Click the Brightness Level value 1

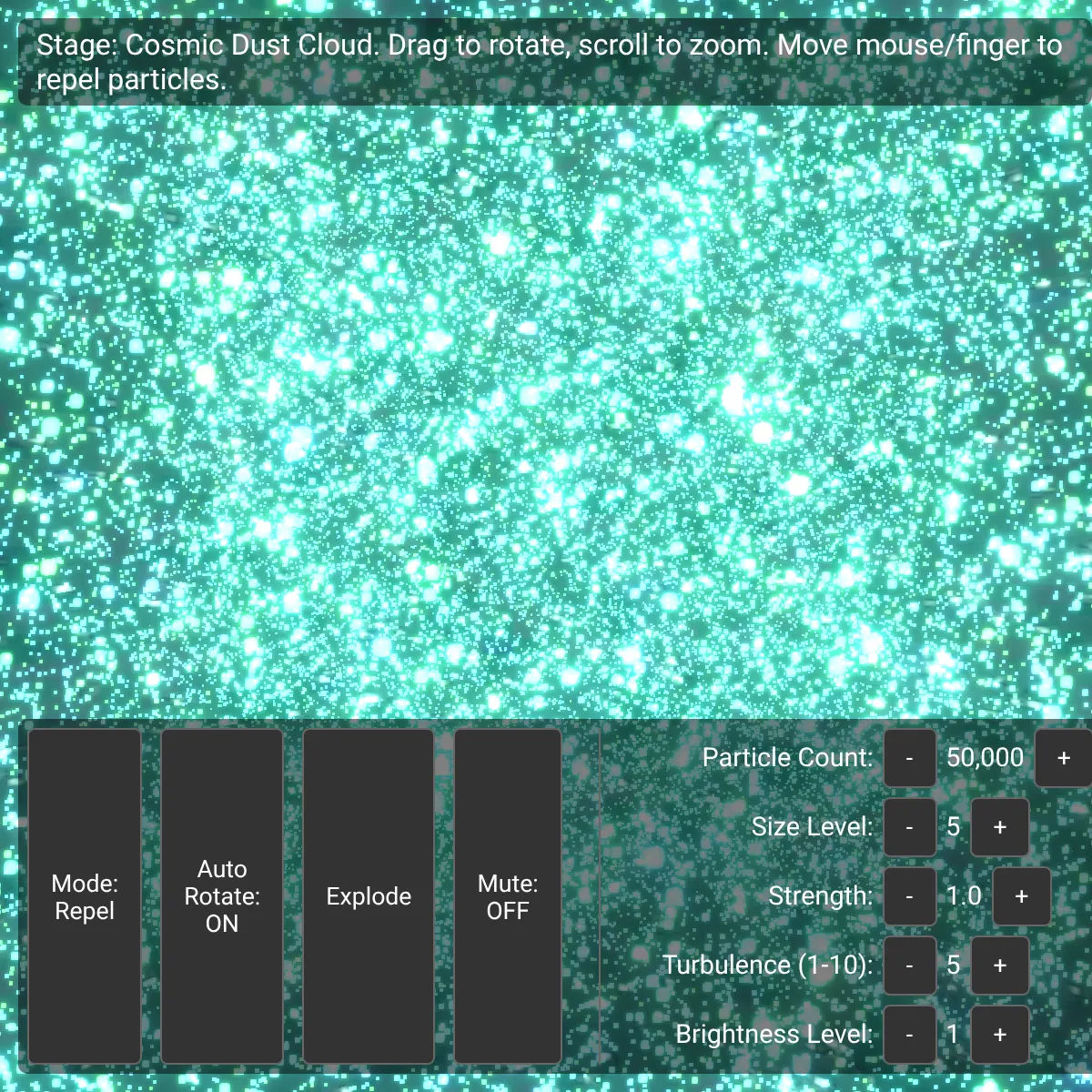[953, 1034]
